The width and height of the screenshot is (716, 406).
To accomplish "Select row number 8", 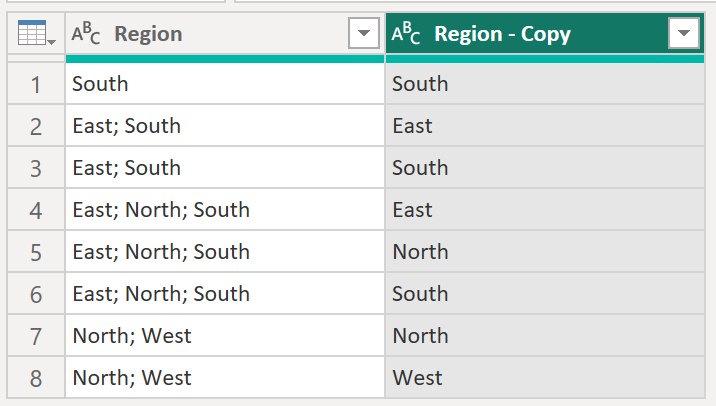I will click(36, 378).
